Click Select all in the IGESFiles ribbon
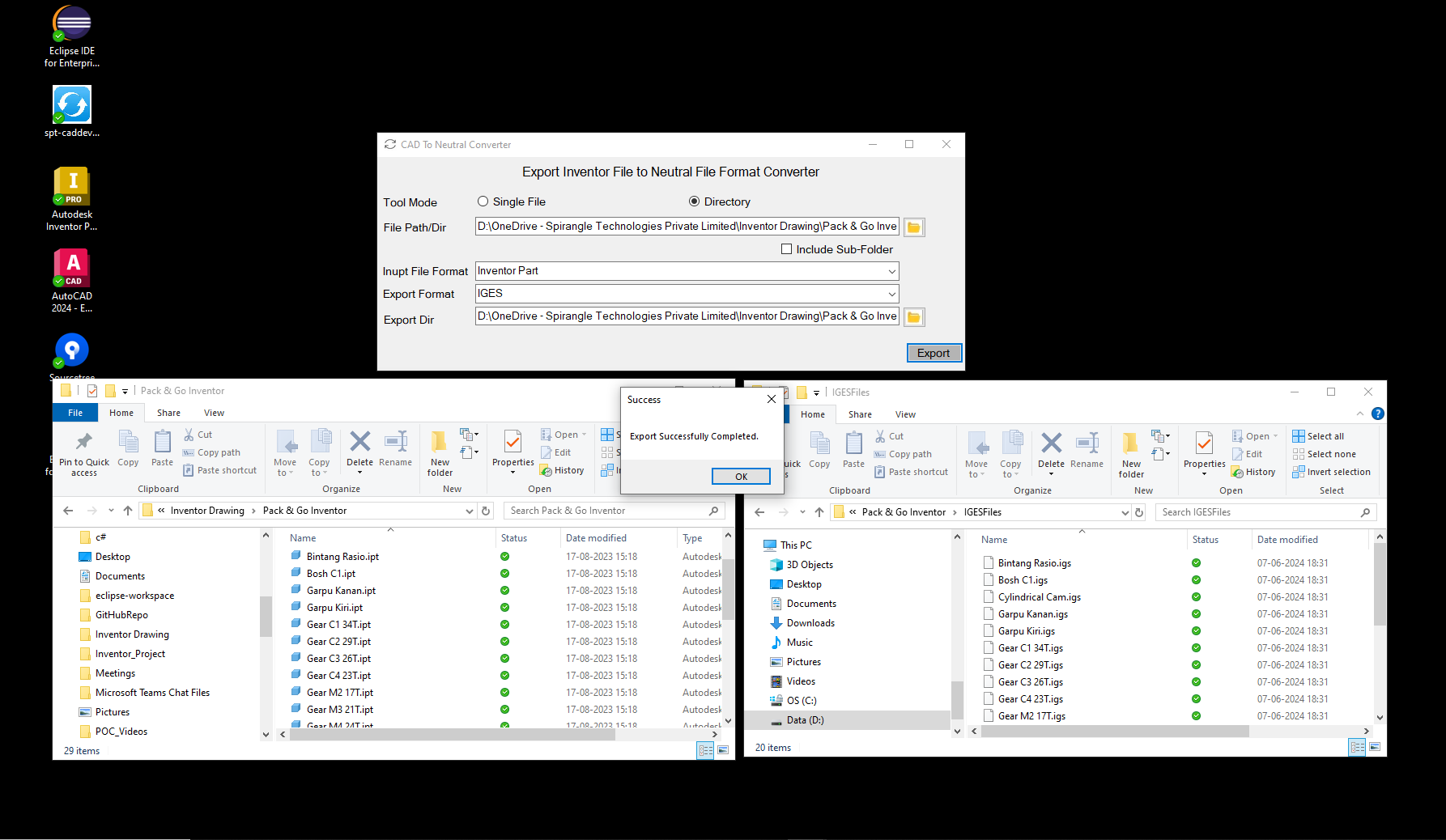 point(1318,436)
